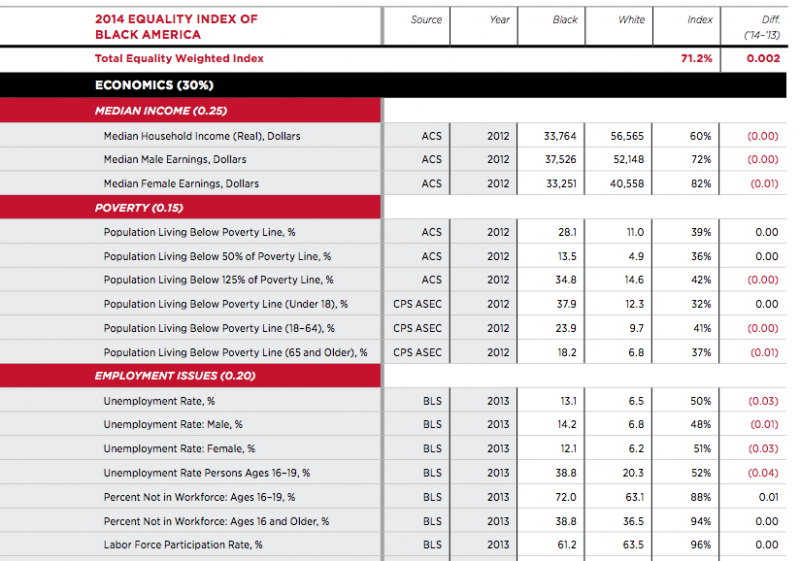The height and width of the screenshot is (561, 800).
Task: Click CPS ASEC source for Under 18 poverty
Action: pos(417,304)
